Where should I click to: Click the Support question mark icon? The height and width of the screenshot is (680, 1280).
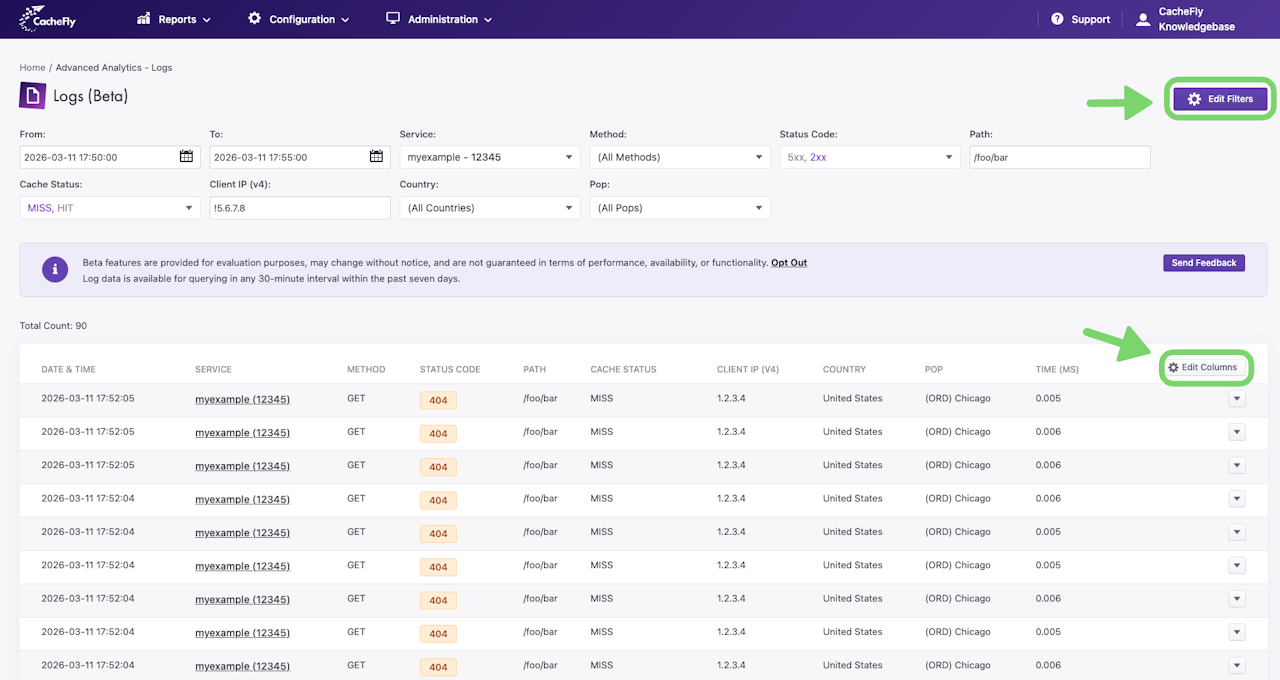coord(1057,19)
